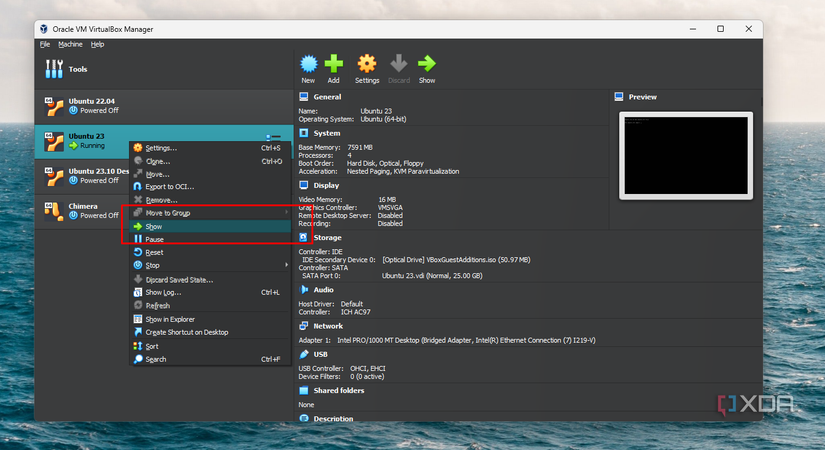Click the Preview panel monitor icon
Viewport: 825px width, 450px height.
[x=619, y=97]
